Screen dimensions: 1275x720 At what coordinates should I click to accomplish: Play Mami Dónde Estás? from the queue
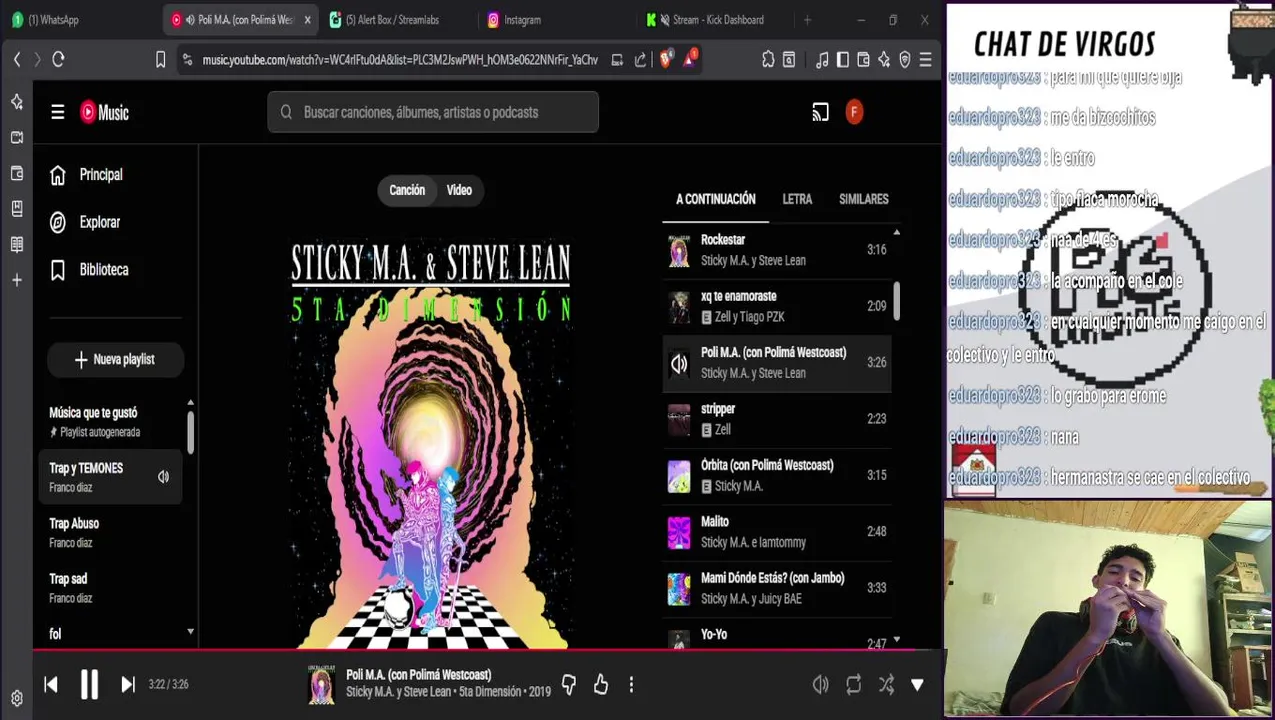[777, 588]
